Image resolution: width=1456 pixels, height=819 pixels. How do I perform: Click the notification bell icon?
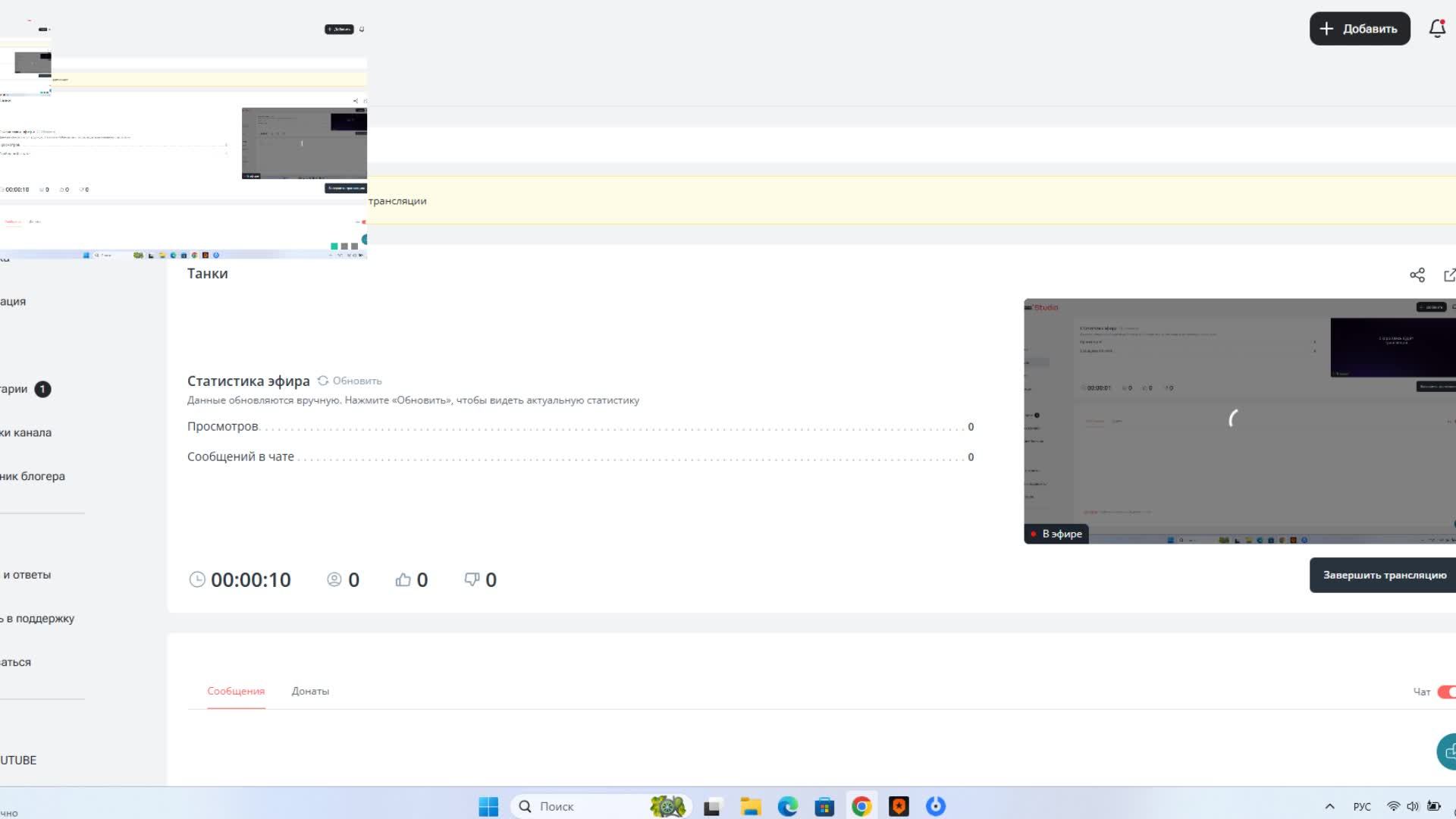(x=1436, y=29)
